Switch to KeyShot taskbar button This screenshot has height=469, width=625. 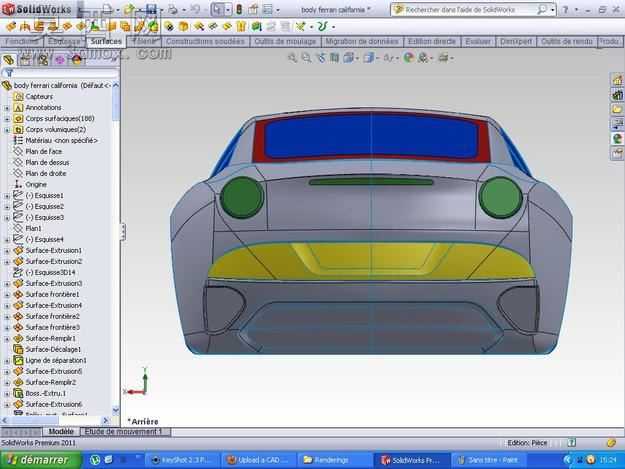coord(181,460)
